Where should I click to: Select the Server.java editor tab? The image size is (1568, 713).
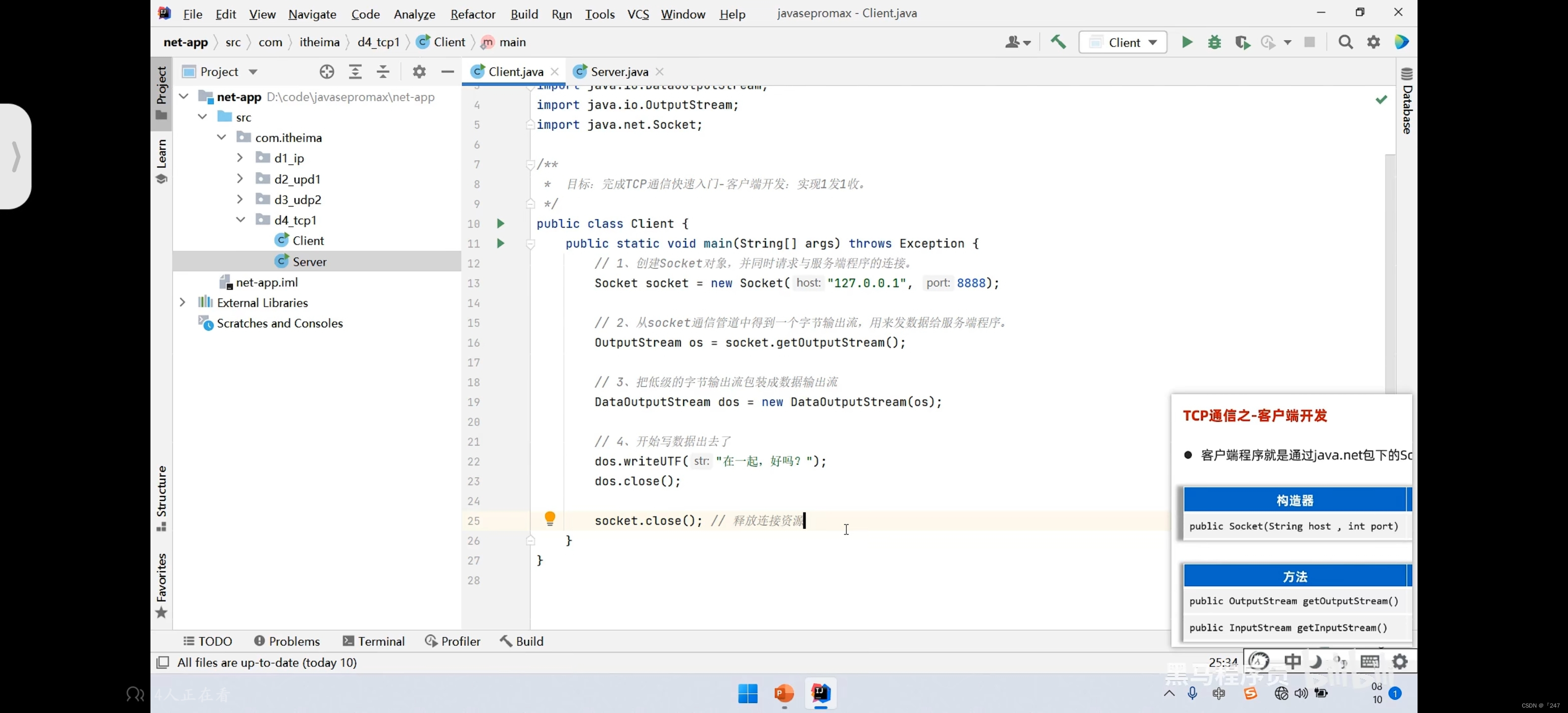[x=617, y=71]
